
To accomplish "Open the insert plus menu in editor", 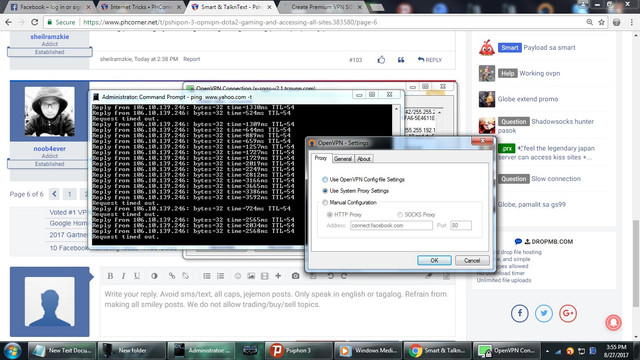I will (x=278, y=276).
